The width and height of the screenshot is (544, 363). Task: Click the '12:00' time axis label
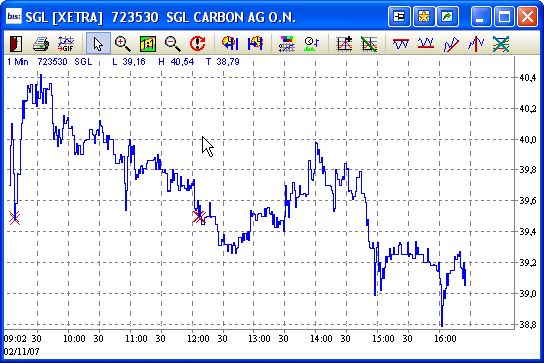(198, 339)
